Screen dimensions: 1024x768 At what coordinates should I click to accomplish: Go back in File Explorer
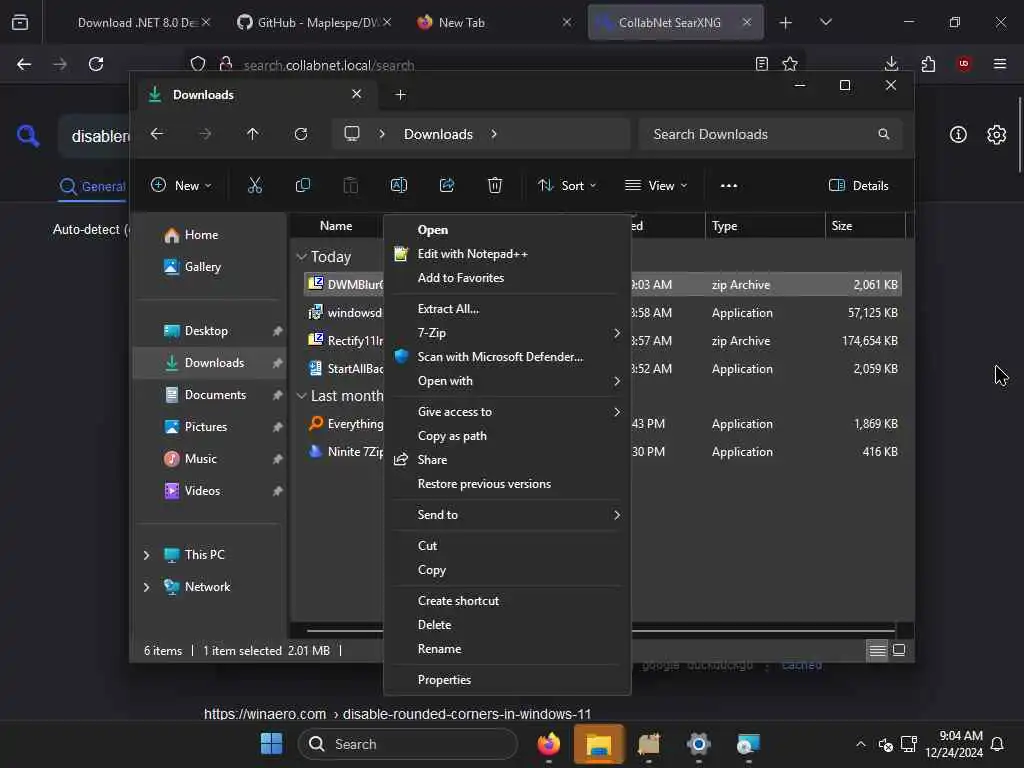pyautogui.click(x=157, y=134)
